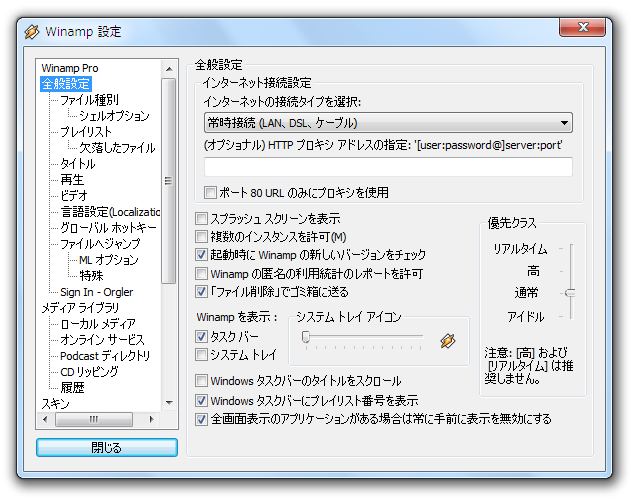Click the tree's scroll up arrow
Image resolution: width=633 pixels, height=500 pixels.
pyautogui.click(x=170, y=69)
